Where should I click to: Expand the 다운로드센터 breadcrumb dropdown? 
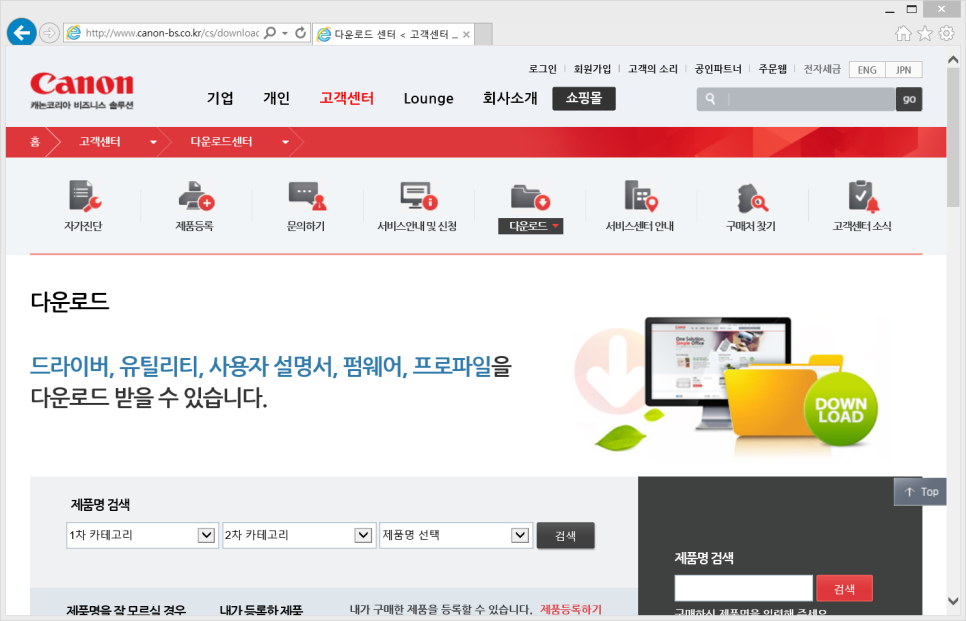(285, 142)
